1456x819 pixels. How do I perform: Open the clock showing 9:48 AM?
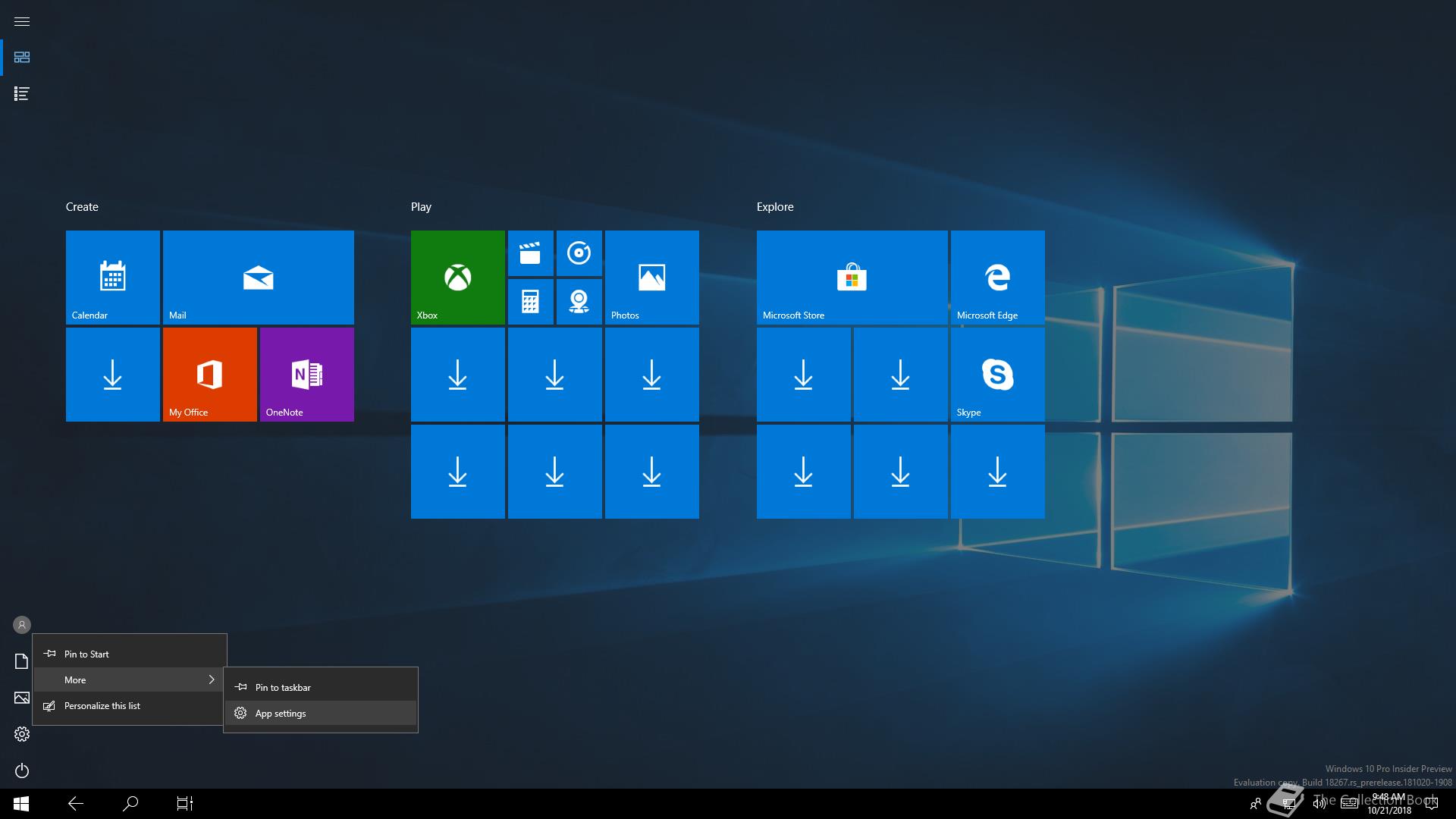(x=1389, y=804)
